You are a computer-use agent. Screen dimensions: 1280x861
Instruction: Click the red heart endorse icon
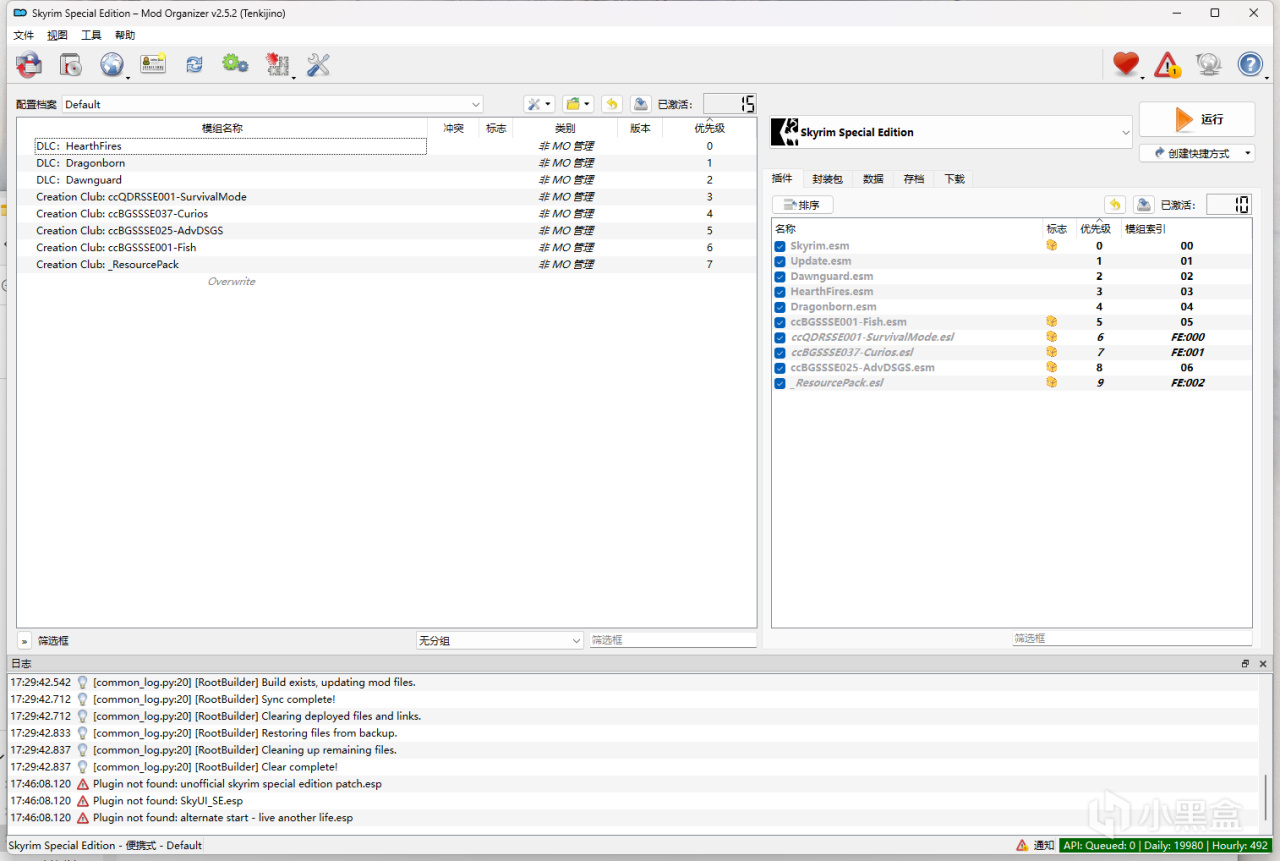coord(1126,65)
